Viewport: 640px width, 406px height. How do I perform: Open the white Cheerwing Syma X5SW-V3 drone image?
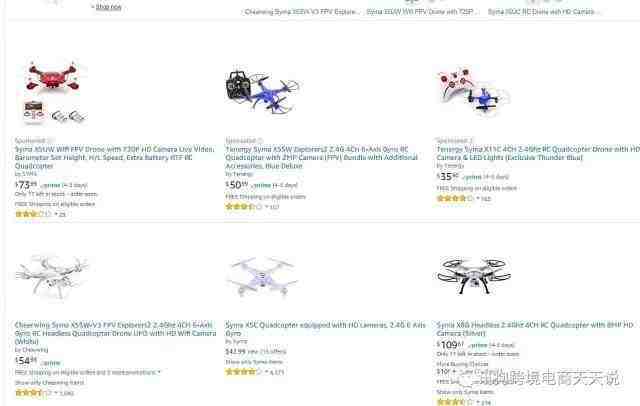pyautogui.click(x=52, y=277)
